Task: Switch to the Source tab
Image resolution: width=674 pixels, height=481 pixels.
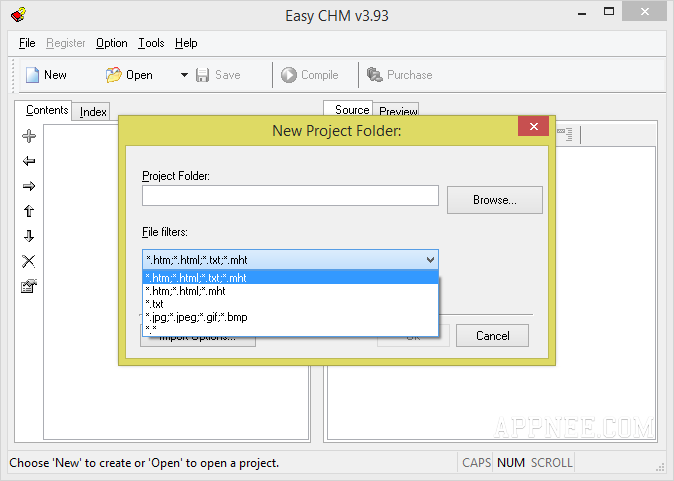Action: (348, 110)
